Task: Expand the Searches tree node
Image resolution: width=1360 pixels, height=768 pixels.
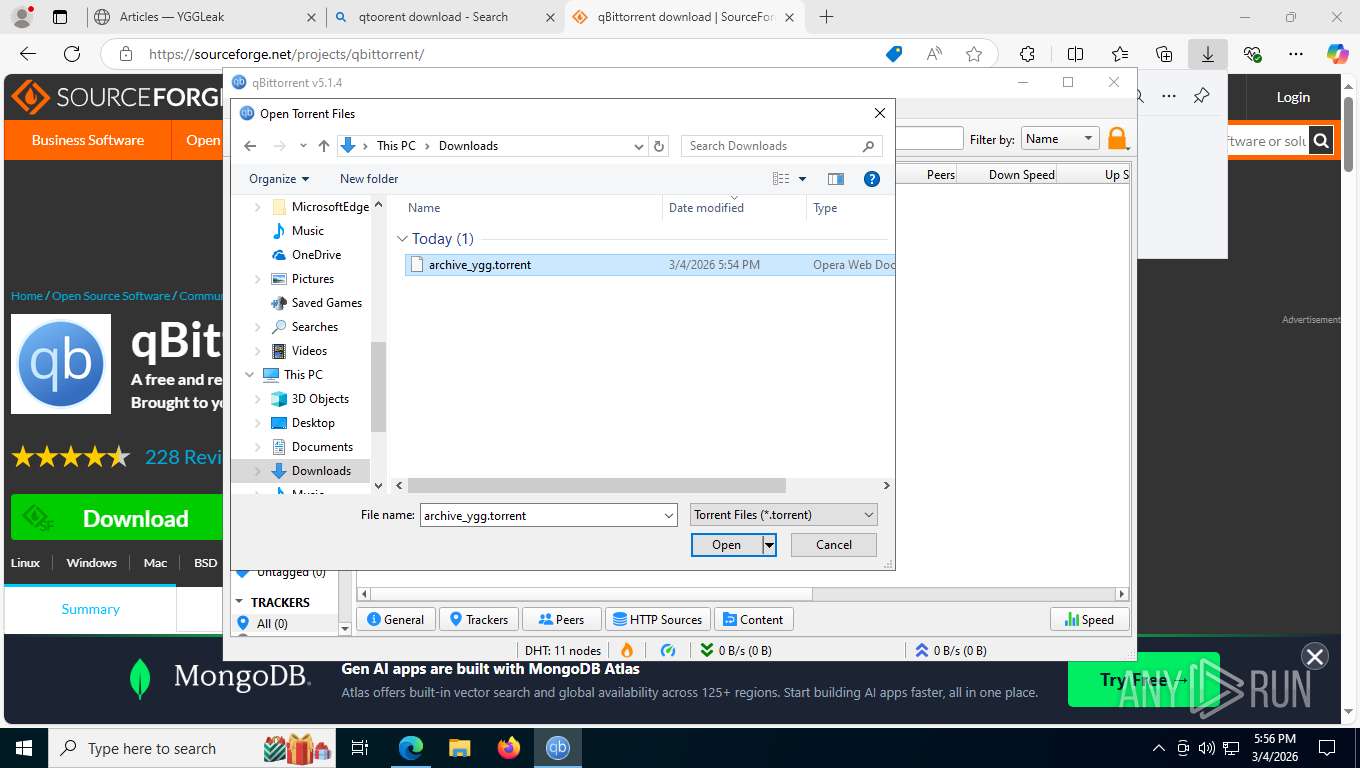Action: [257, 327]
